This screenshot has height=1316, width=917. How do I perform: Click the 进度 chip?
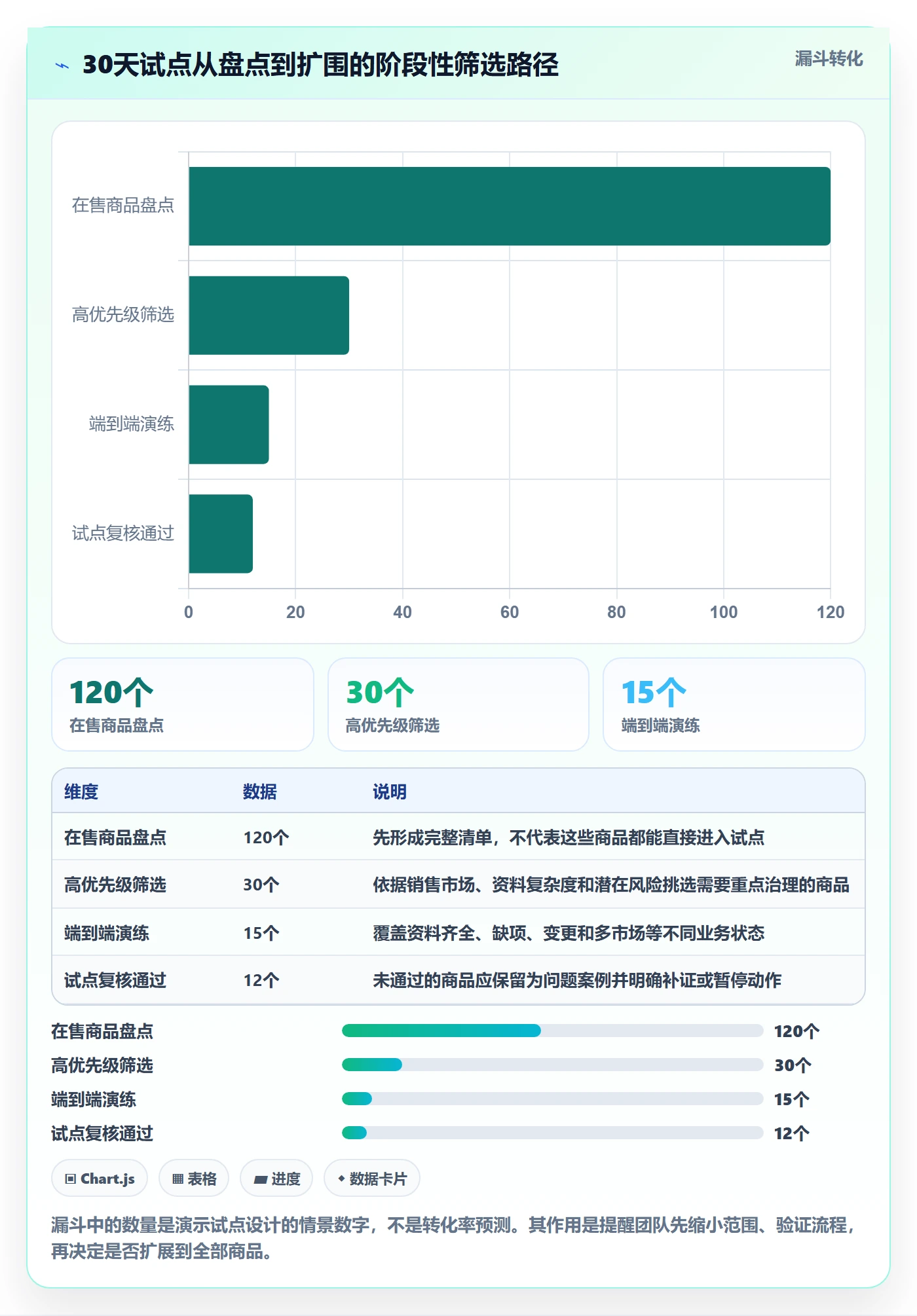coord(276,1179)
